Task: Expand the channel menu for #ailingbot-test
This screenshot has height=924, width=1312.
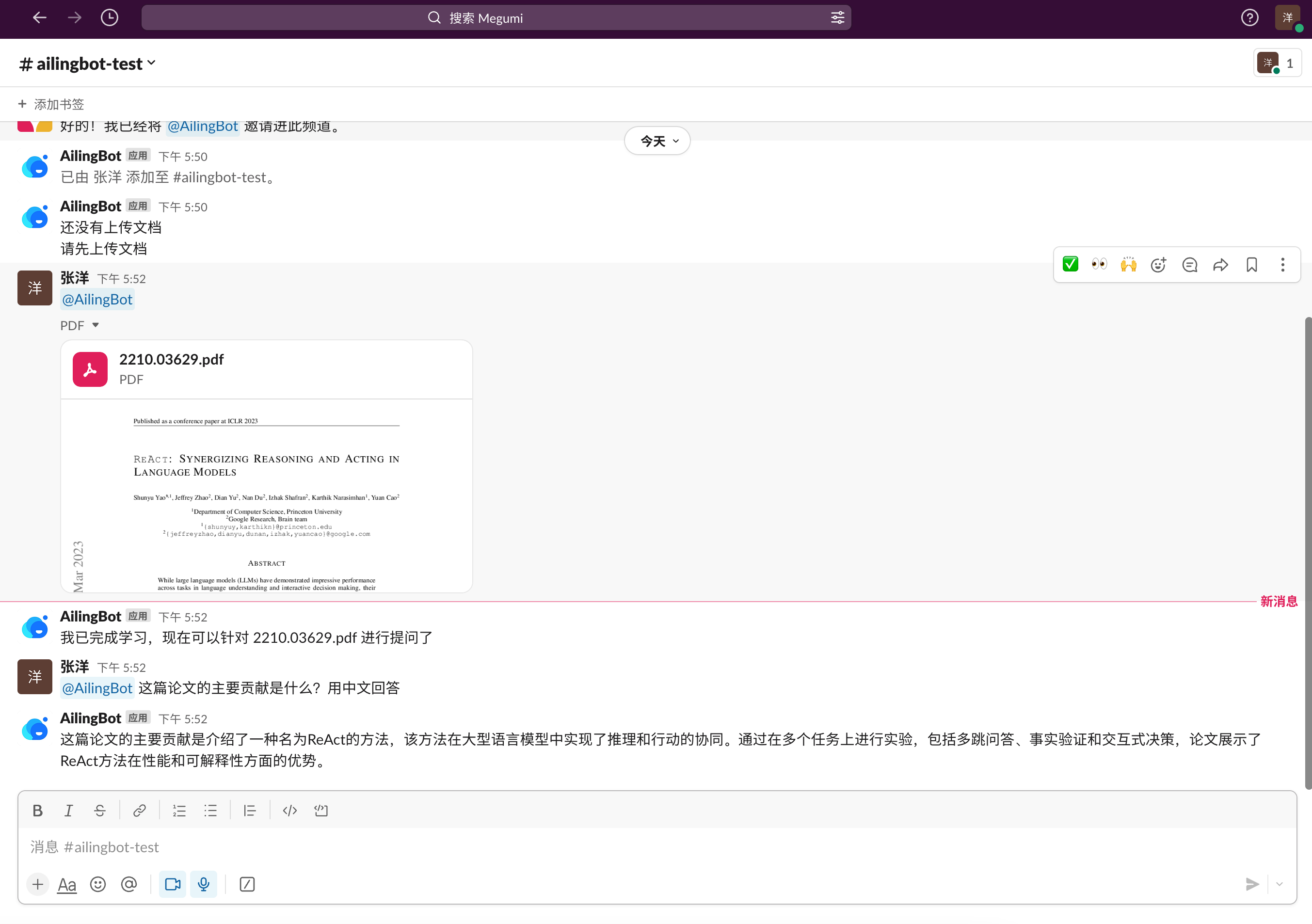Action: point(151,63)
